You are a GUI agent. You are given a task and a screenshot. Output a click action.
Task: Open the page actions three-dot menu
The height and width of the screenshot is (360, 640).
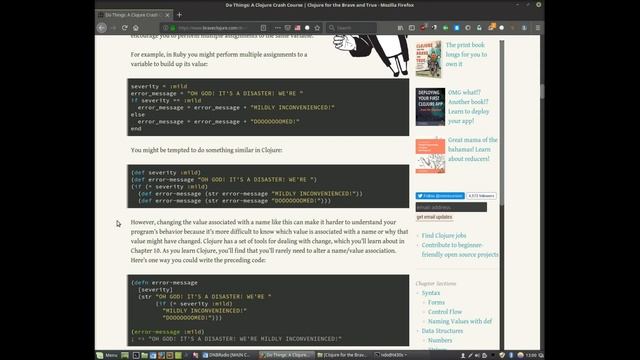[278, 28]
